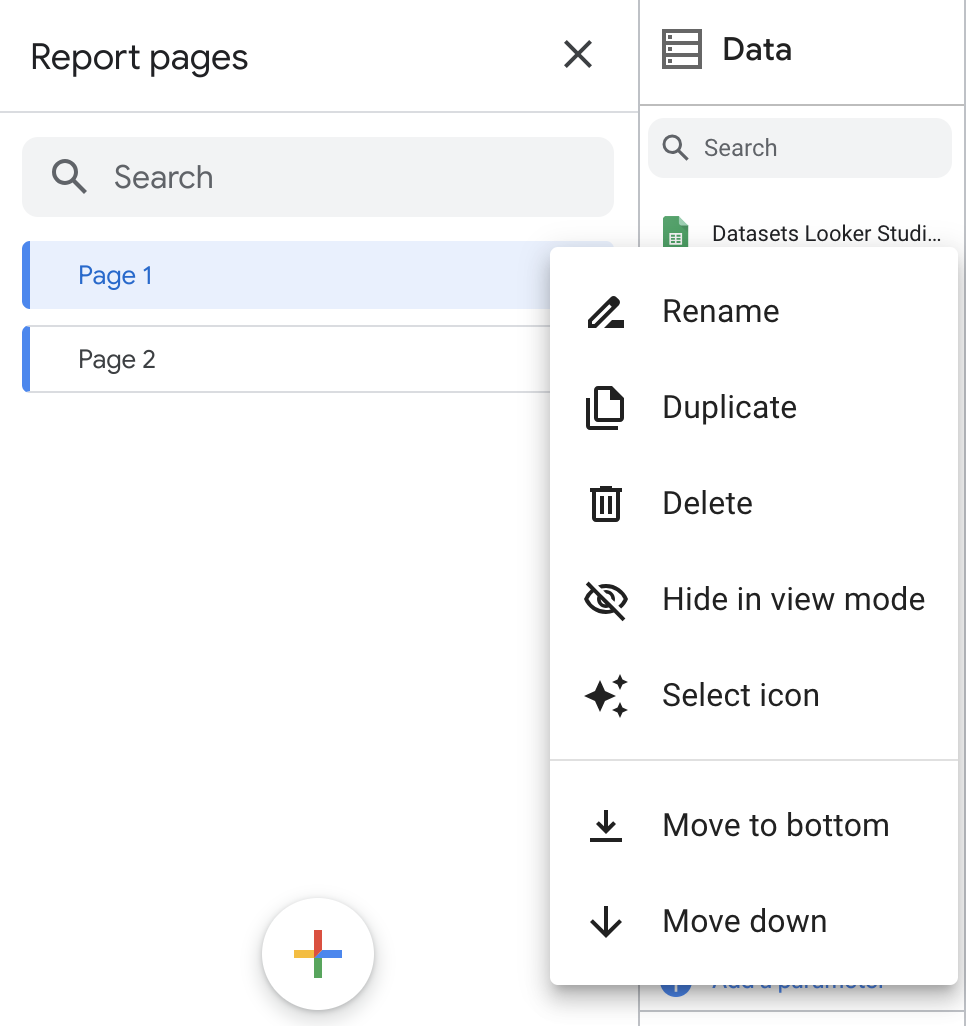Image resolution: width=966 pixels, height=1026 pixels.
Task: Click the crossed-out eye icon
Action: 606,599
